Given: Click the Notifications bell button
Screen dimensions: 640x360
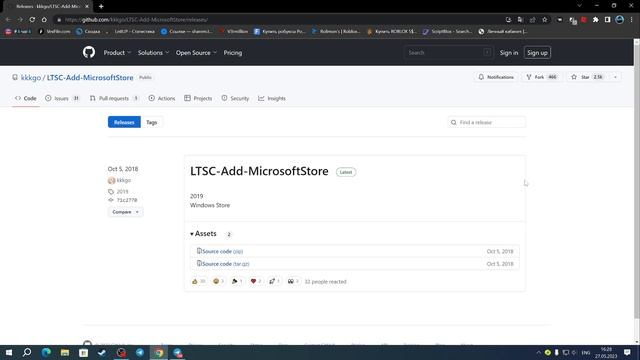Looking at the screenshot, I should [496, 77].
